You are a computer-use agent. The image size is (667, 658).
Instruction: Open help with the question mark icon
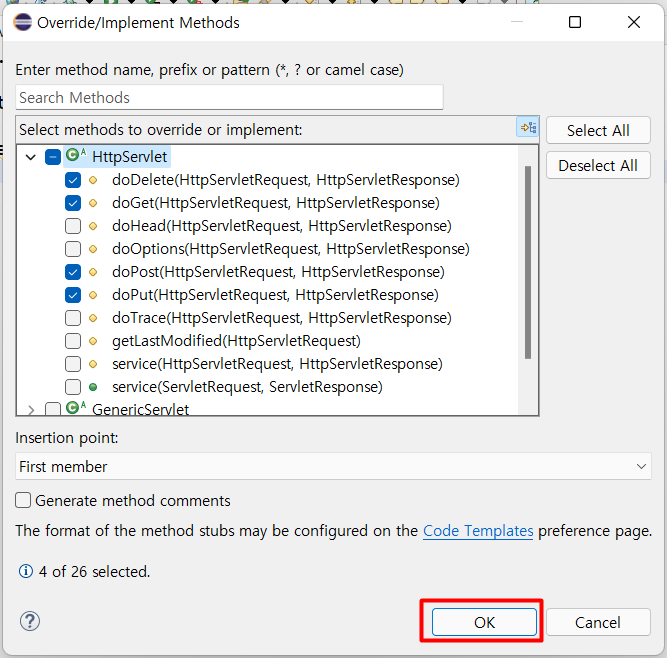tap(30, 621)
